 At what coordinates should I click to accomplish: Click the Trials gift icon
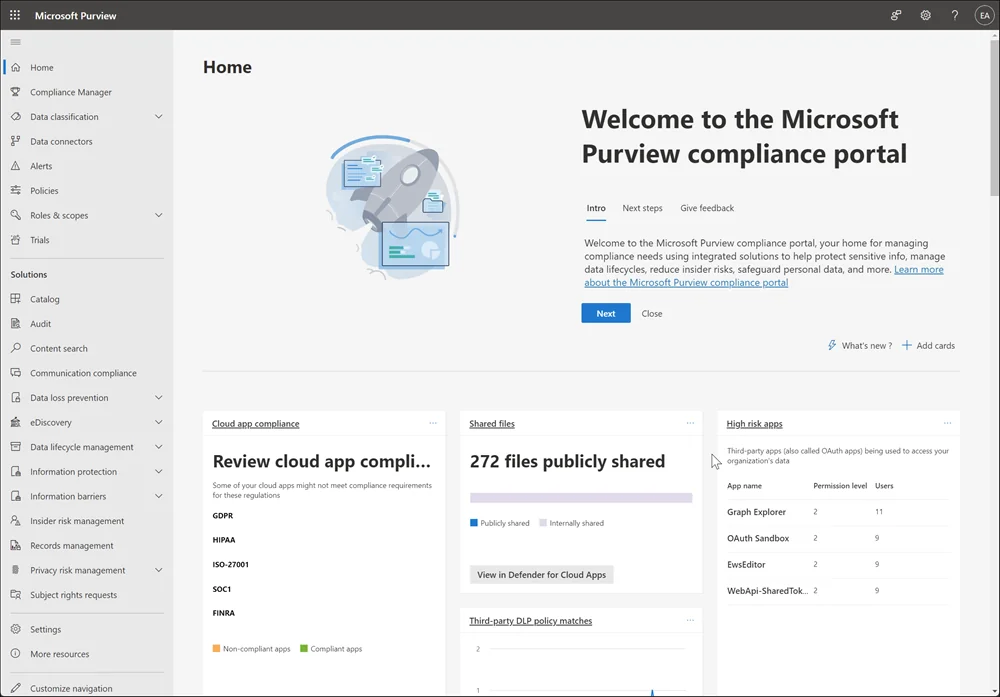pyautogui.click(x=16, y=240)
